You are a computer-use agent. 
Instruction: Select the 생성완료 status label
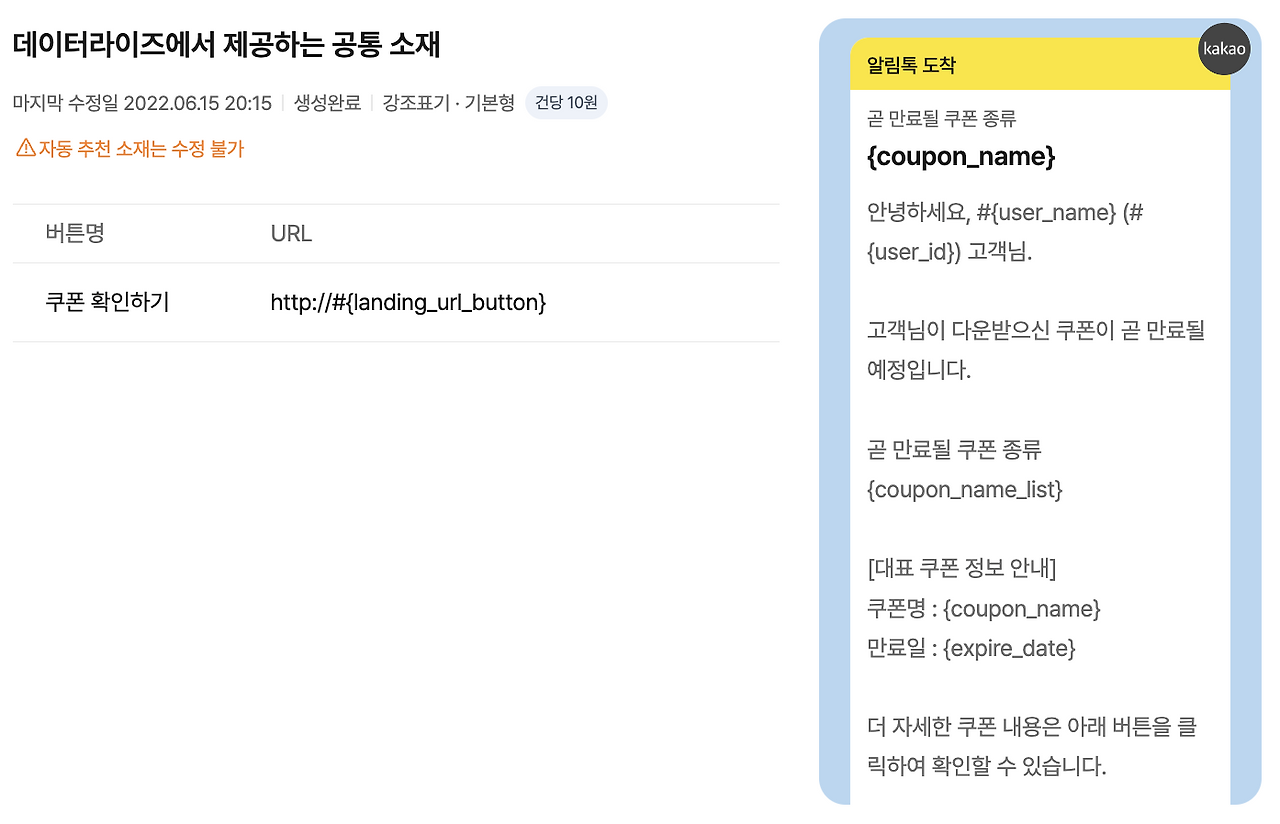(328, 102)
